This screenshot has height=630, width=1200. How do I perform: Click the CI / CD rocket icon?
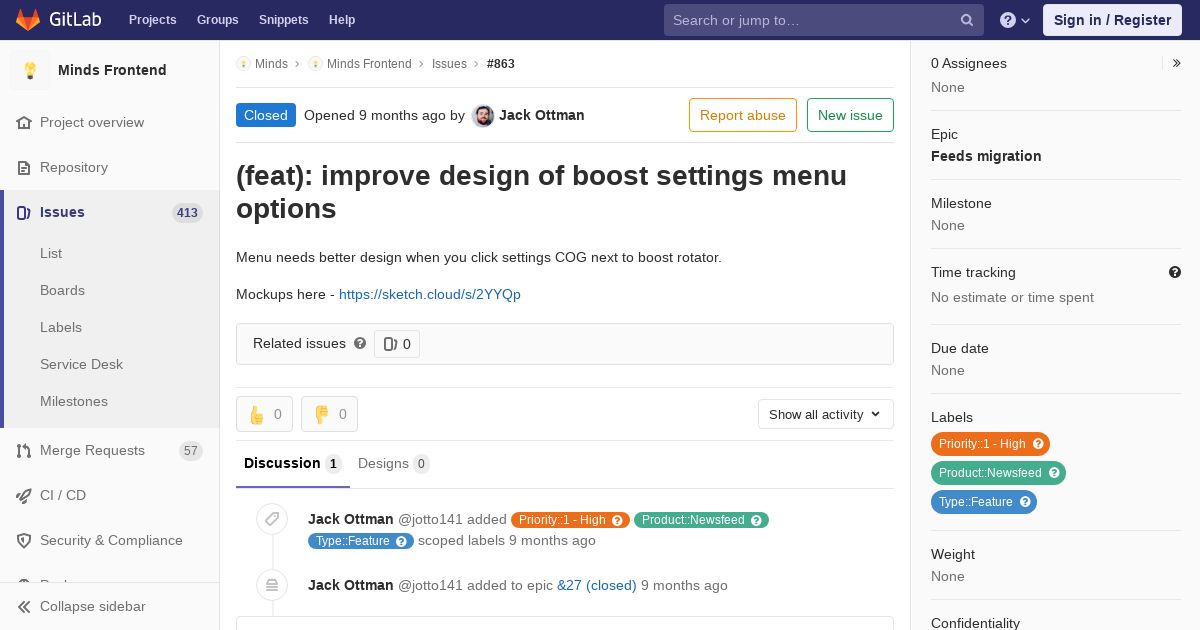pyautogui.click(x=24, y=496)
